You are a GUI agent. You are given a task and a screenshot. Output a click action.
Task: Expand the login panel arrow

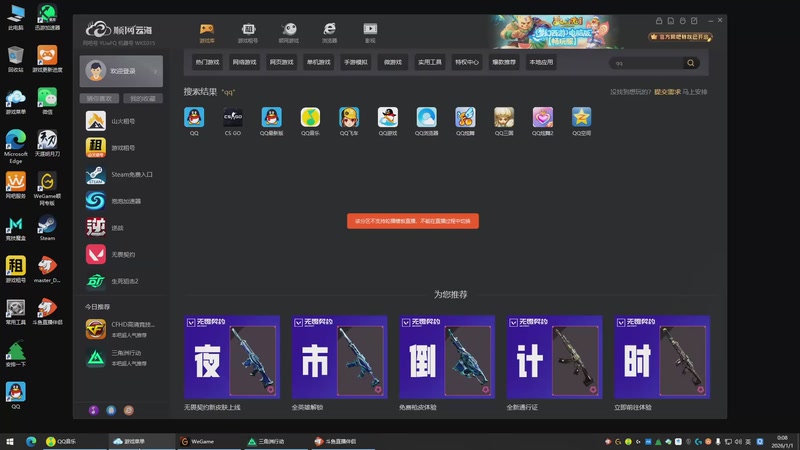point(155,71)
